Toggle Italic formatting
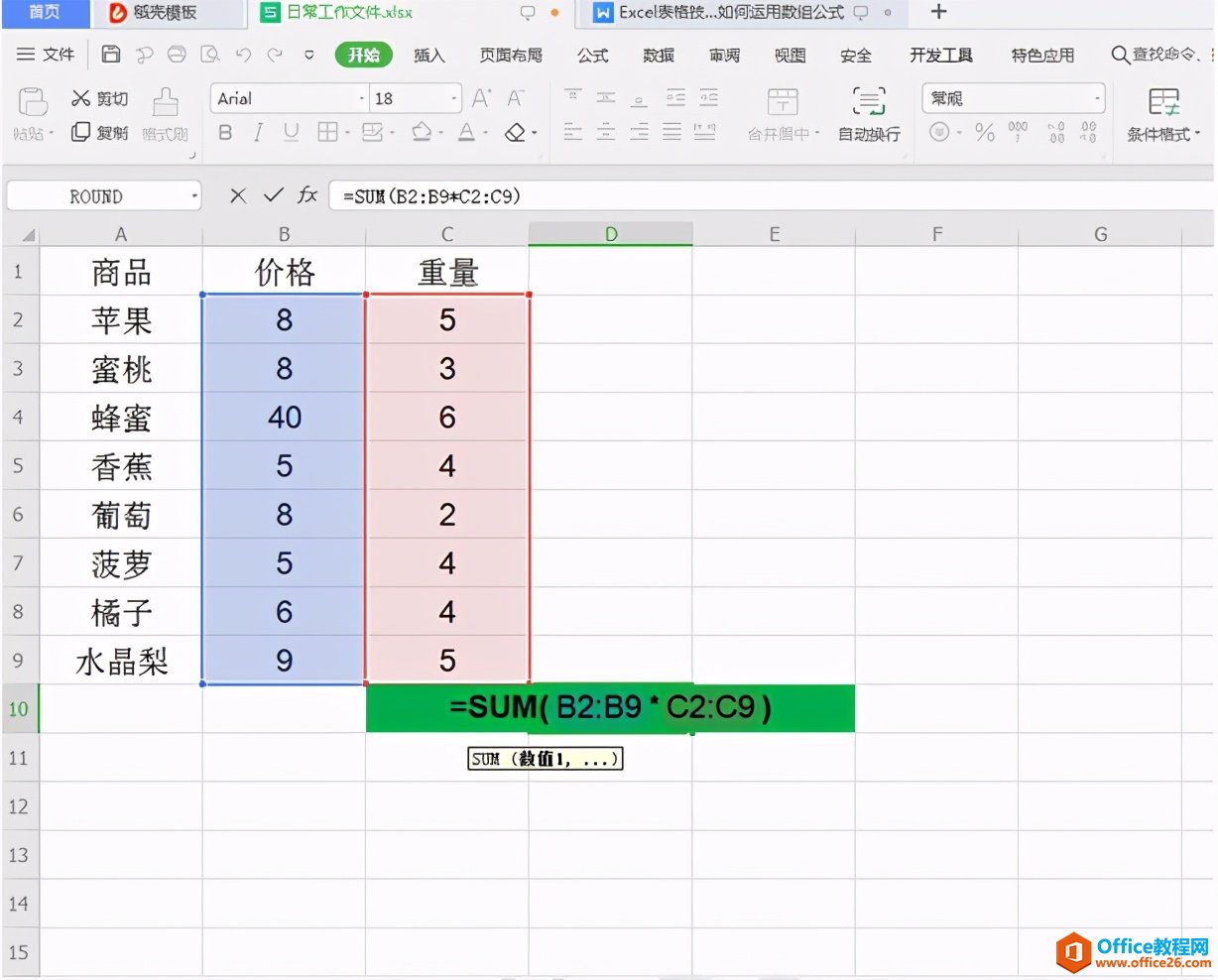 point(259,132)
